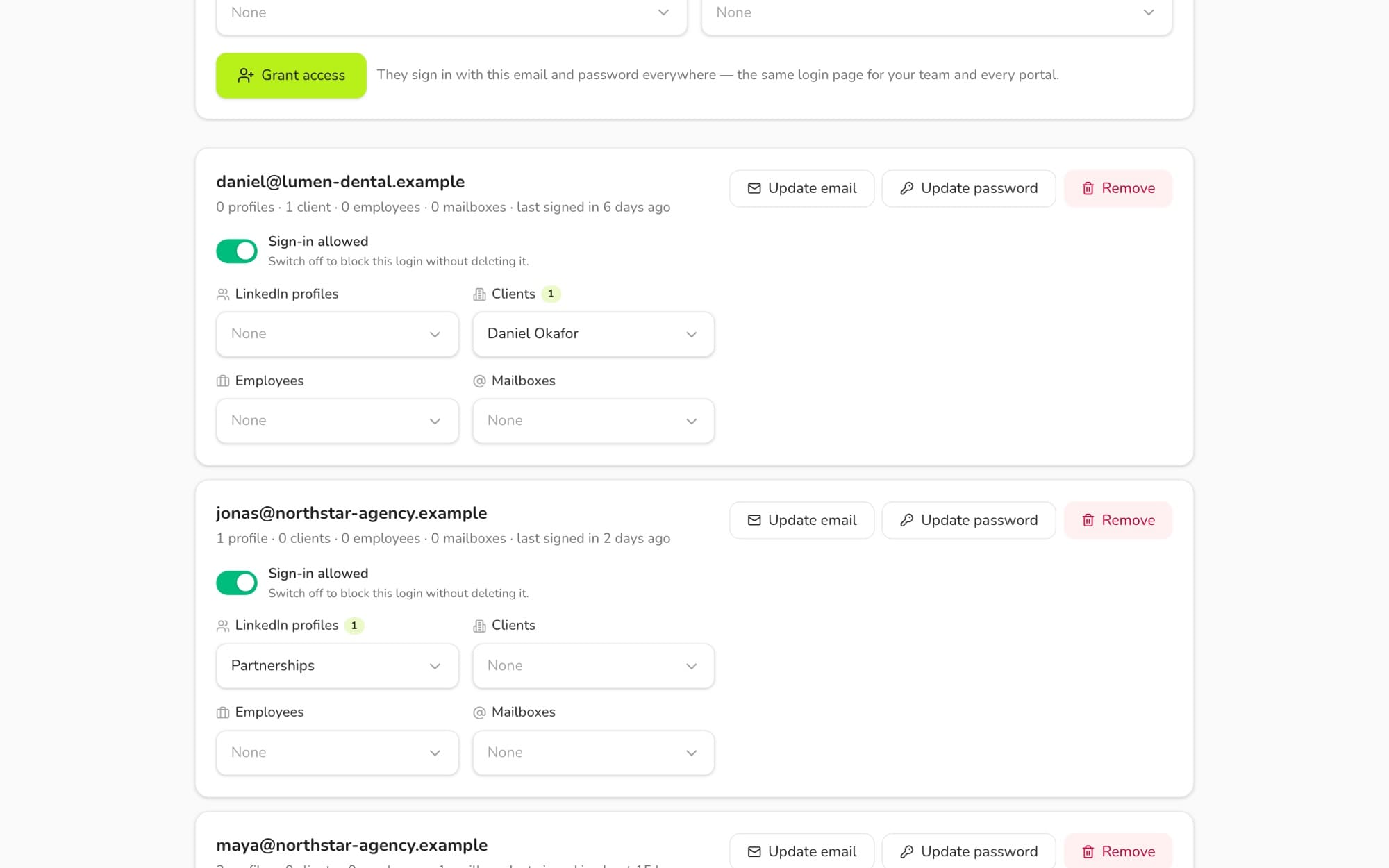This screenshot has height=868, width=1389.
Task: Click the Employees briefcase icon in daniel's card
Action: click(x=223, y=381)
